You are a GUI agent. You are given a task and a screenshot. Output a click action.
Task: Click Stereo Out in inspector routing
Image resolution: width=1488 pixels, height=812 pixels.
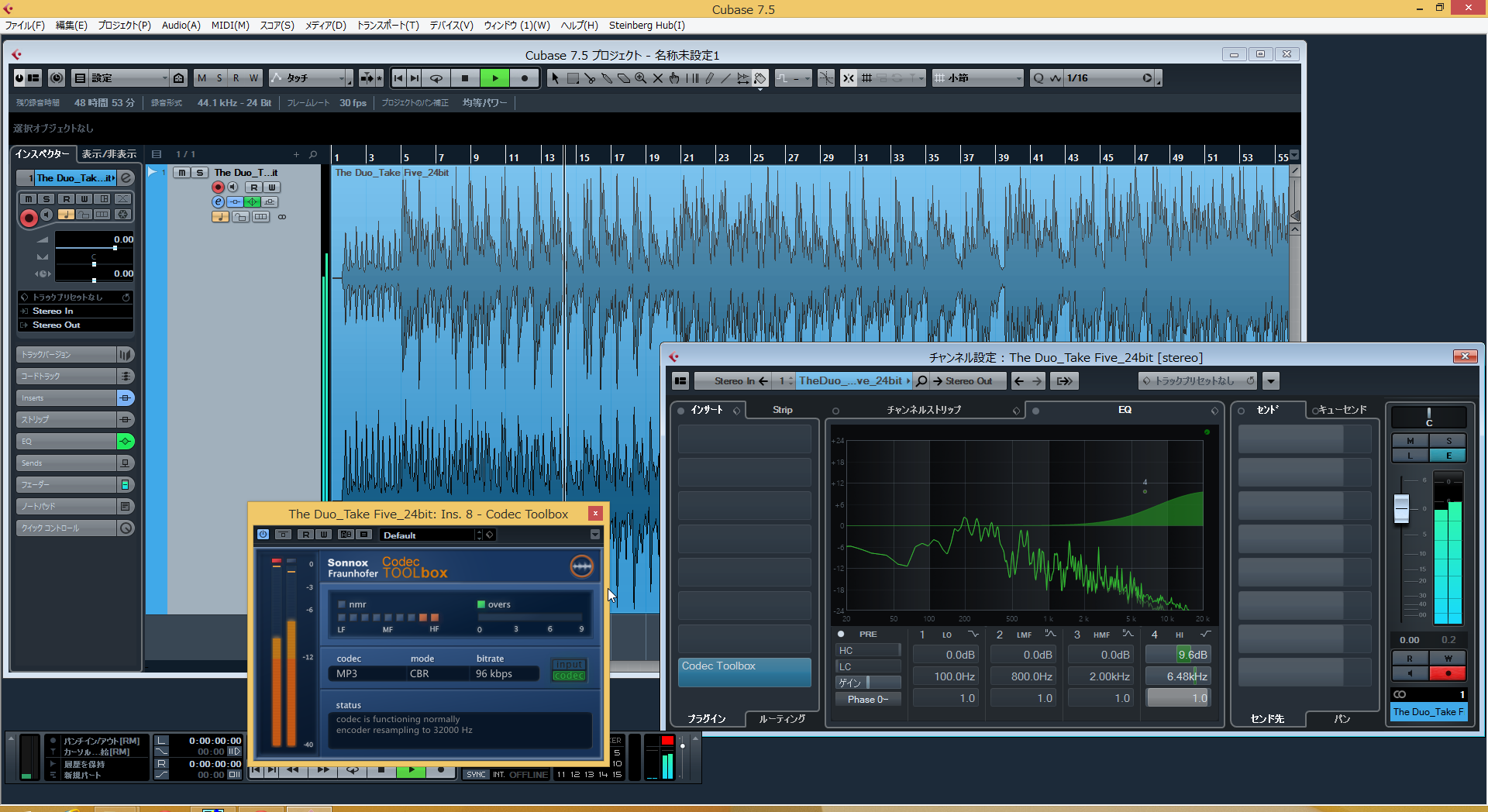tap(76, 325)
